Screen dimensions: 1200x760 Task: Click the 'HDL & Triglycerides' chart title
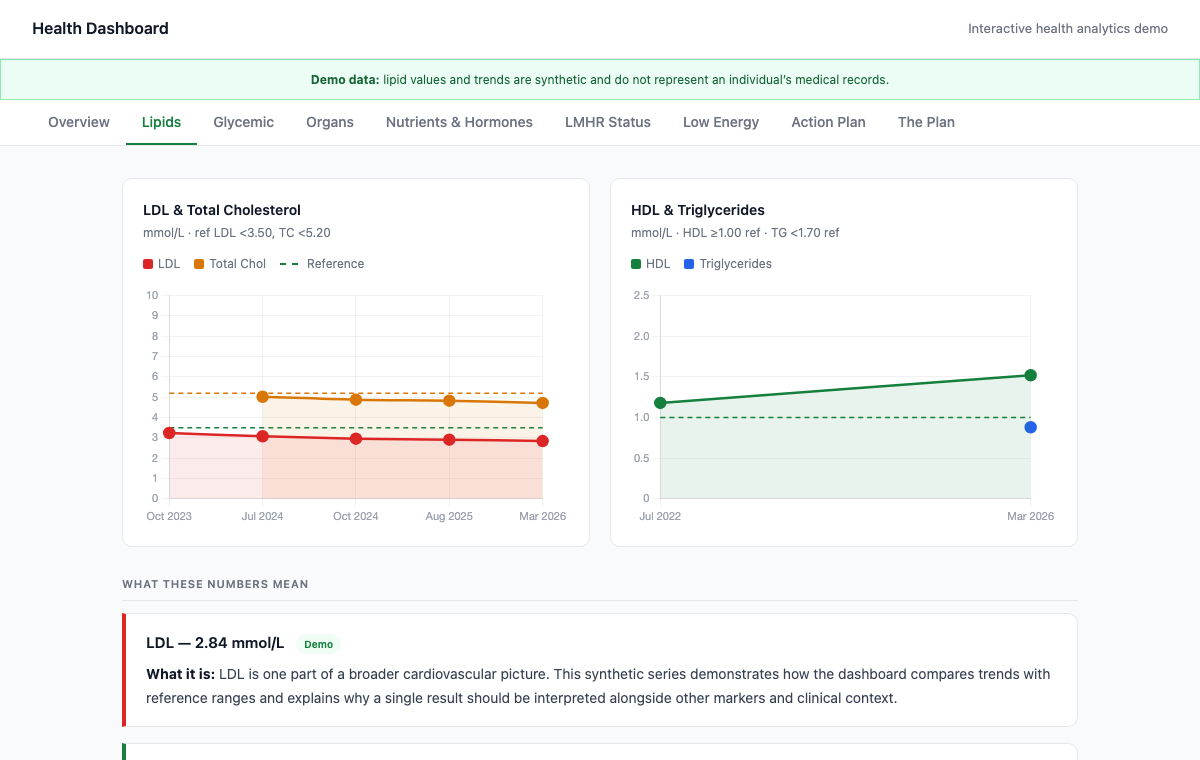pos(698,210)
